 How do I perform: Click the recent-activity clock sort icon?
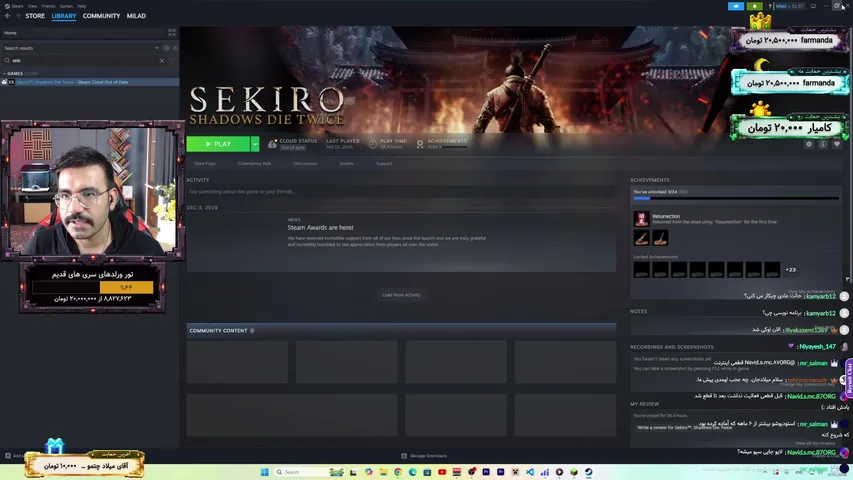pyautogui.click(x=166, y=48)
